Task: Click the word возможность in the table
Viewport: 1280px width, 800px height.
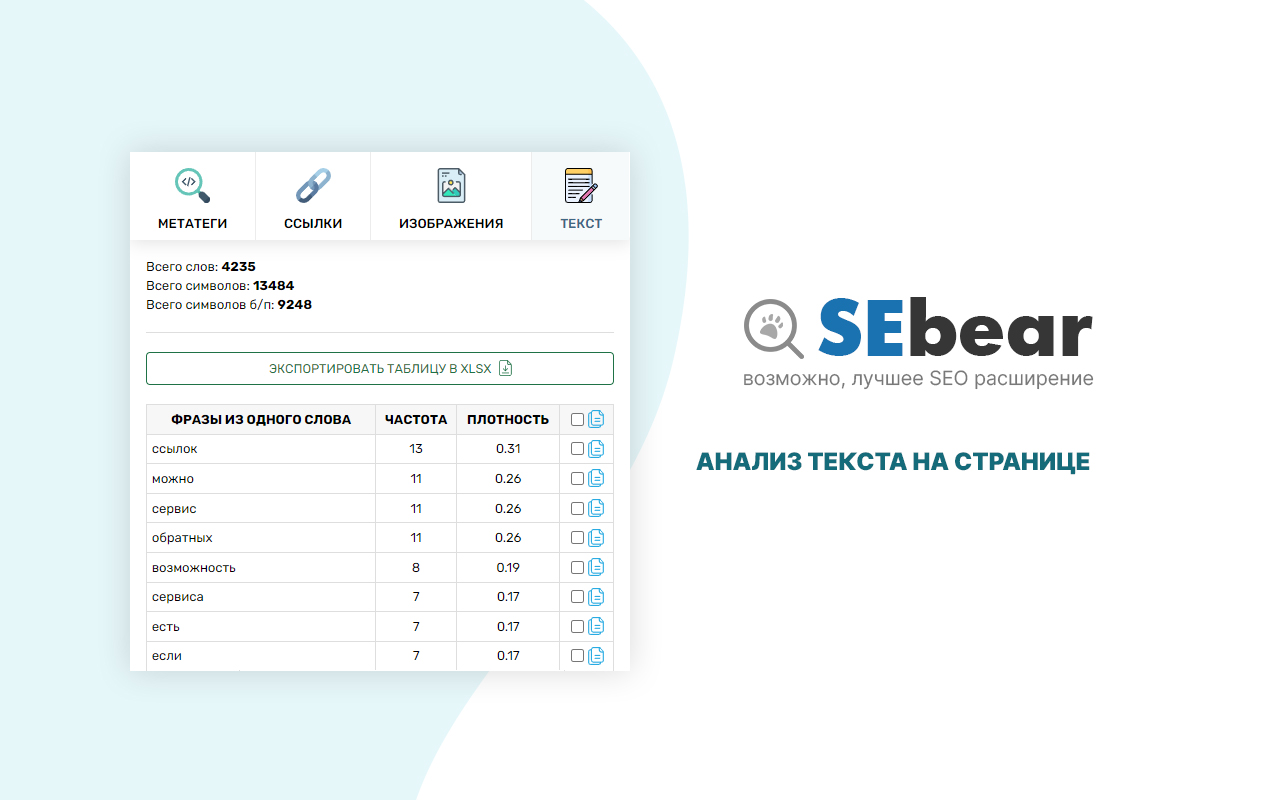Action: click(x=194, y=568)
